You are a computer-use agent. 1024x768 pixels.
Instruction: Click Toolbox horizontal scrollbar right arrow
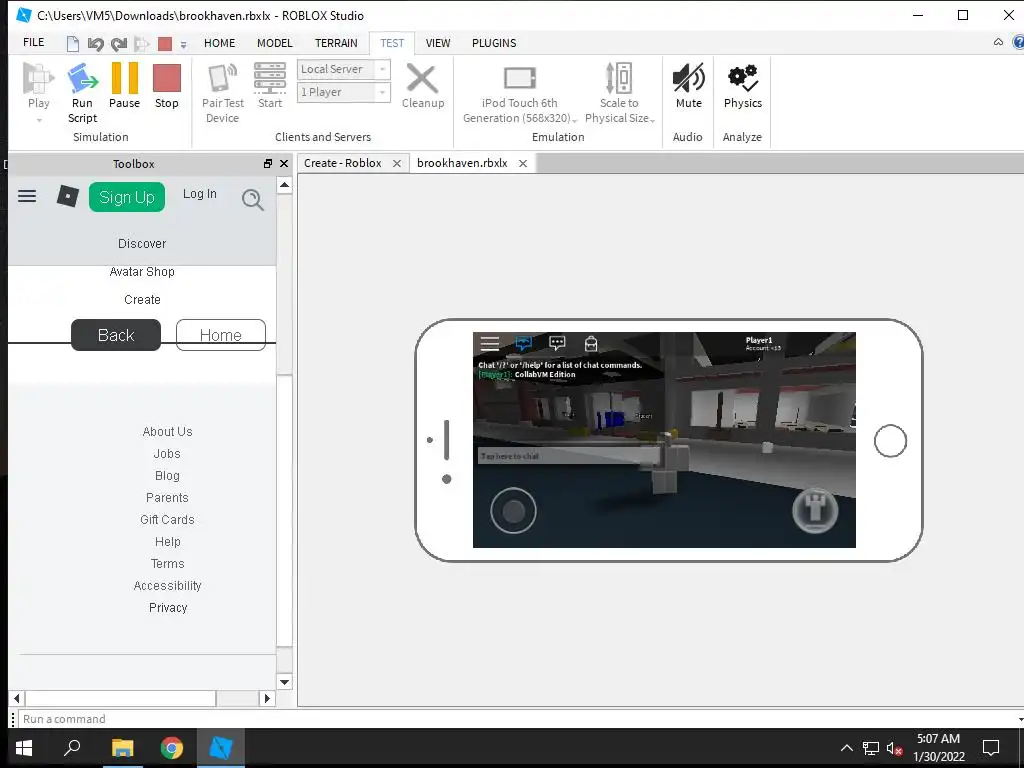point(266,698)
